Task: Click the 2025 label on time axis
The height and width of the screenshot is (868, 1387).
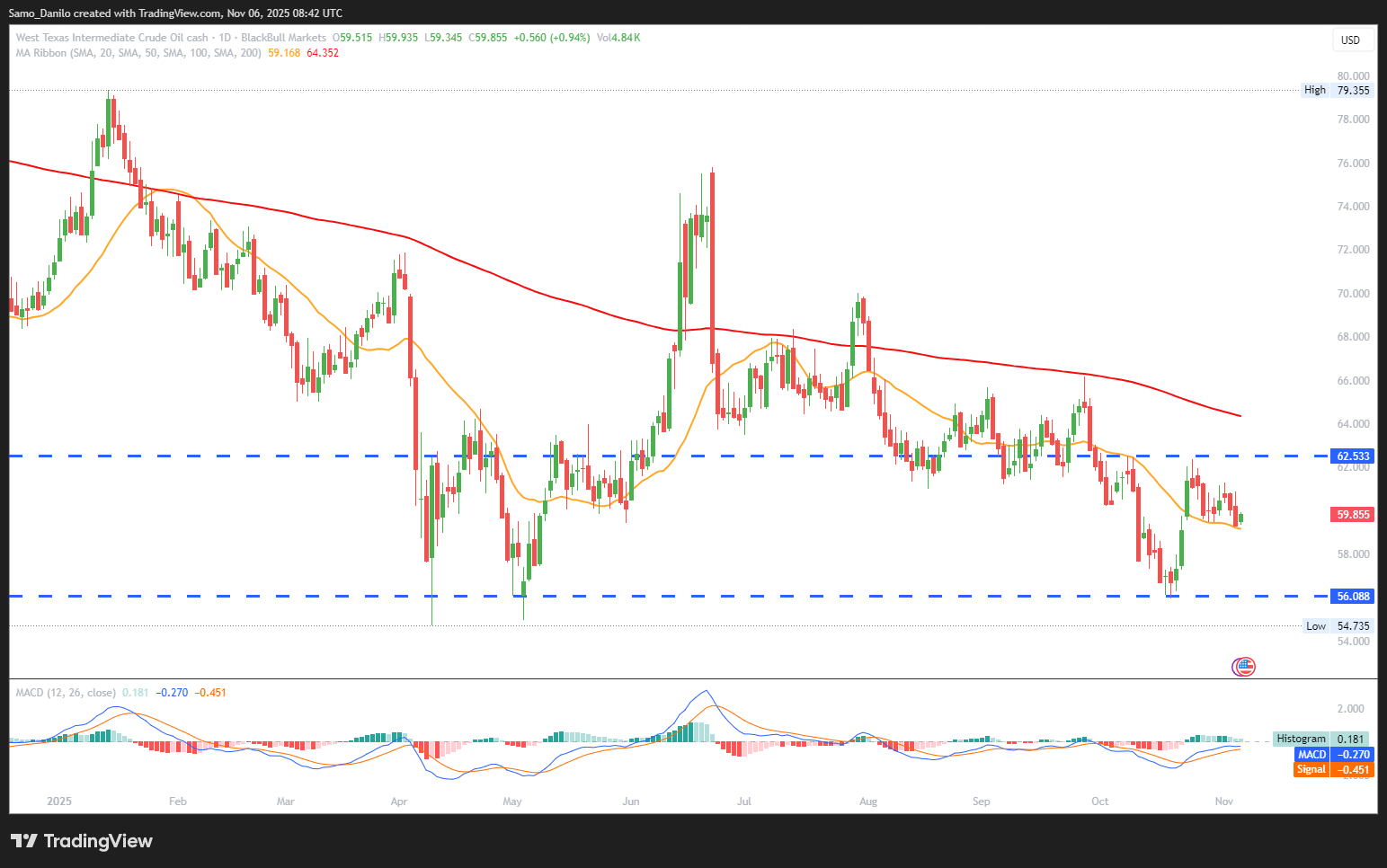Action: pyautogui.click(x=59, y=802)
